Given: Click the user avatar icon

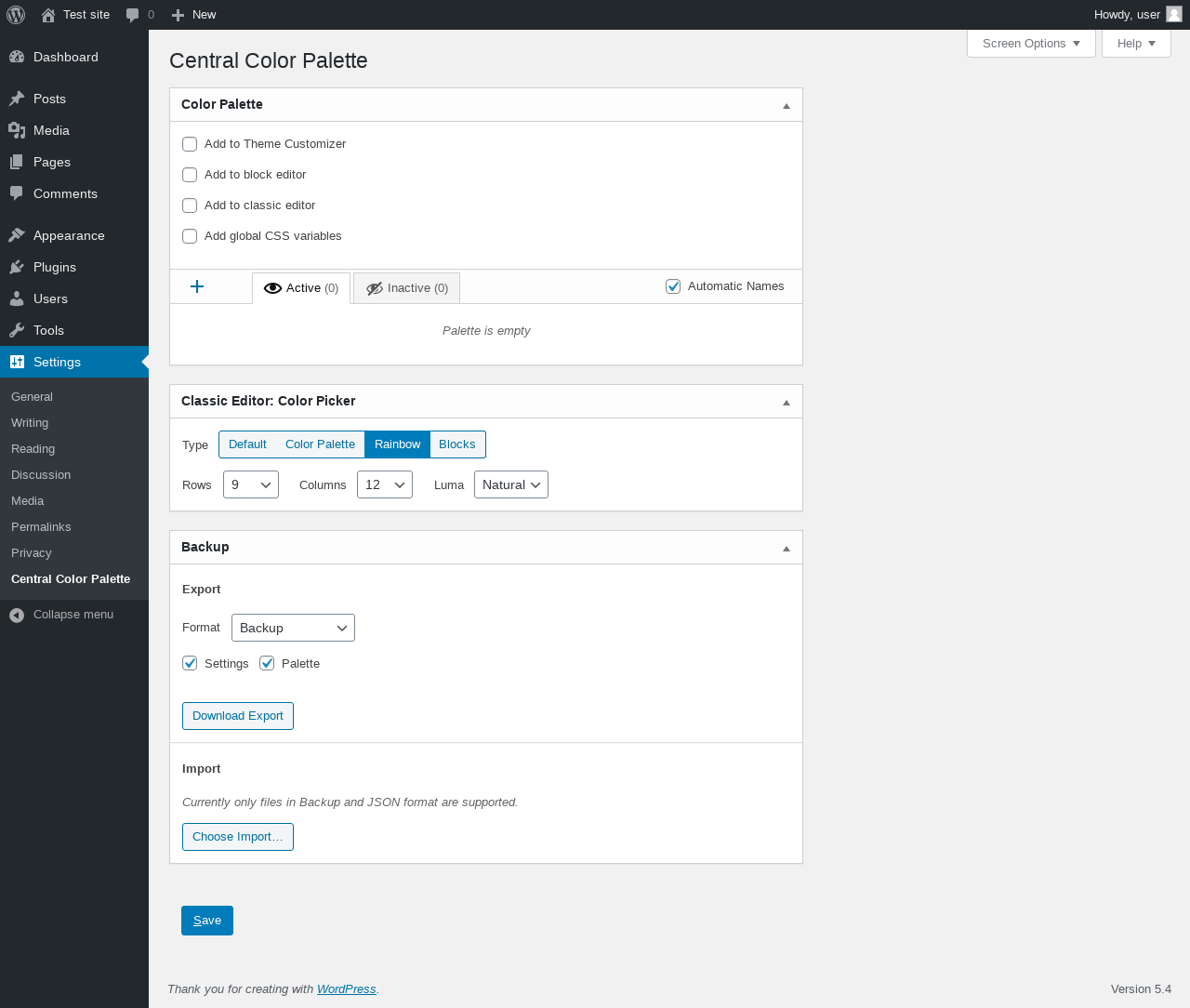Looking at the screenshot, I should (1174, 14).
